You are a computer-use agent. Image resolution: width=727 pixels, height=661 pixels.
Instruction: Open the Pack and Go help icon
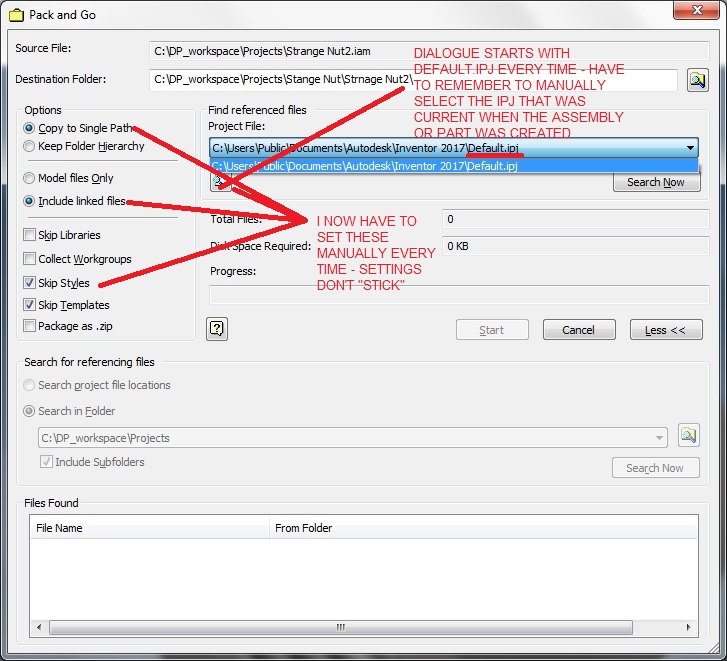[217, 329]
